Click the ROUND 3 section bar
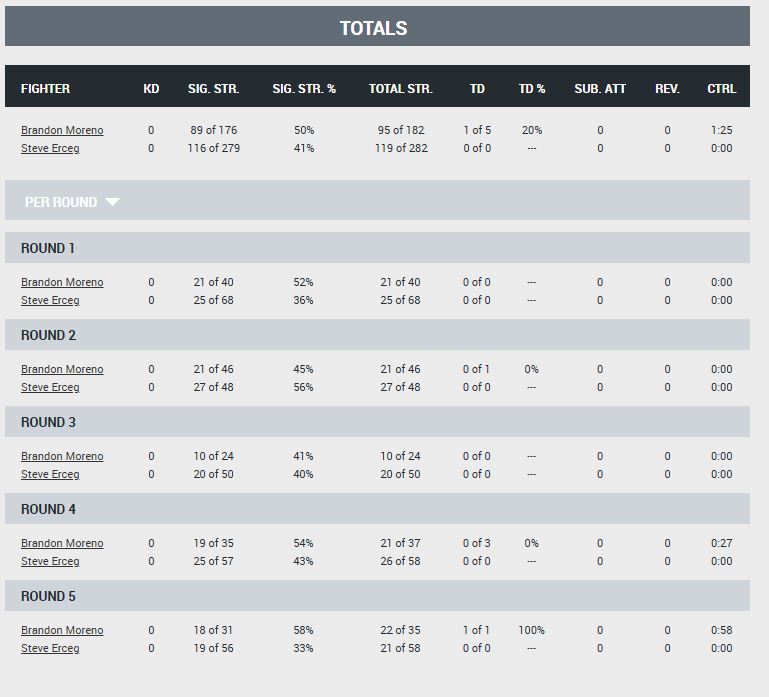Viewport: 769px width, 697px height. click(x=377, y=422)
